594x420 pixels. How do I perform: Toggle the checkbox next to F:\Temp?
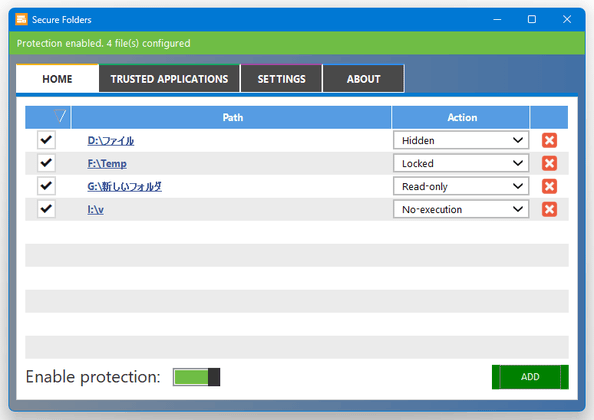(46, 163)
